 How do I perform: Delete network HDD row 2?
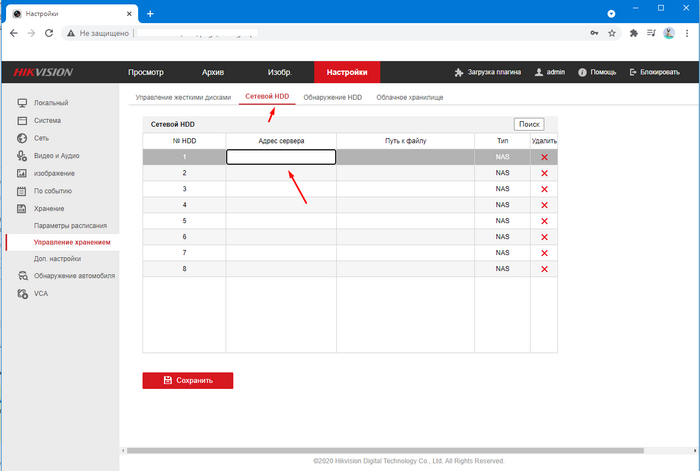[x=544, y=173]
